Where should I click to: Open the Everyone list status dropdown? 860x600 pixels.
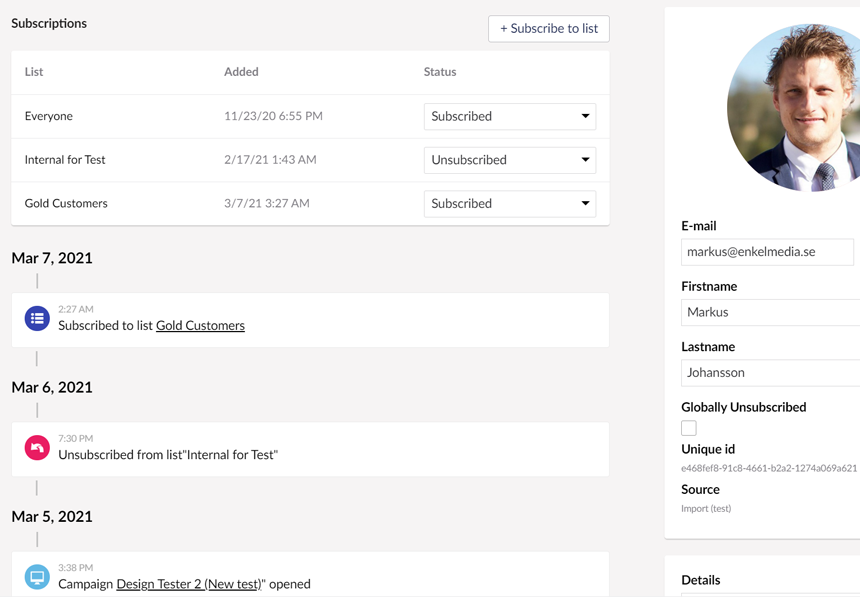coord(510,116)
